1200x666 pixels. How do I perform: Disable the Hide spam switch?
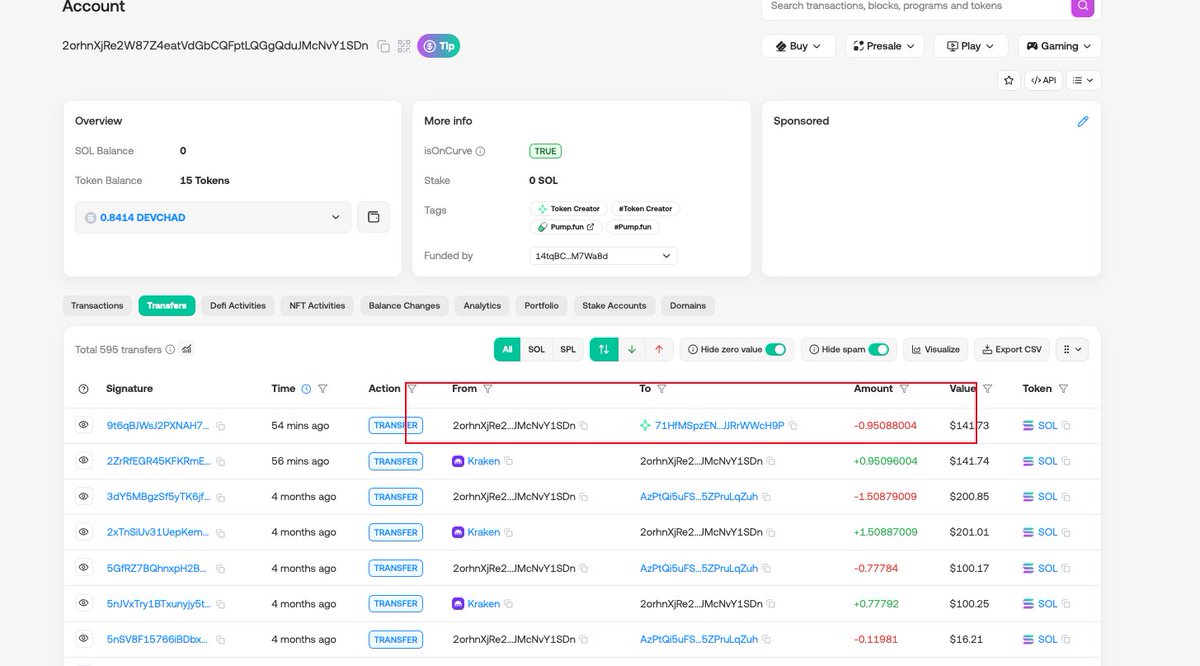tap(879, 349)
